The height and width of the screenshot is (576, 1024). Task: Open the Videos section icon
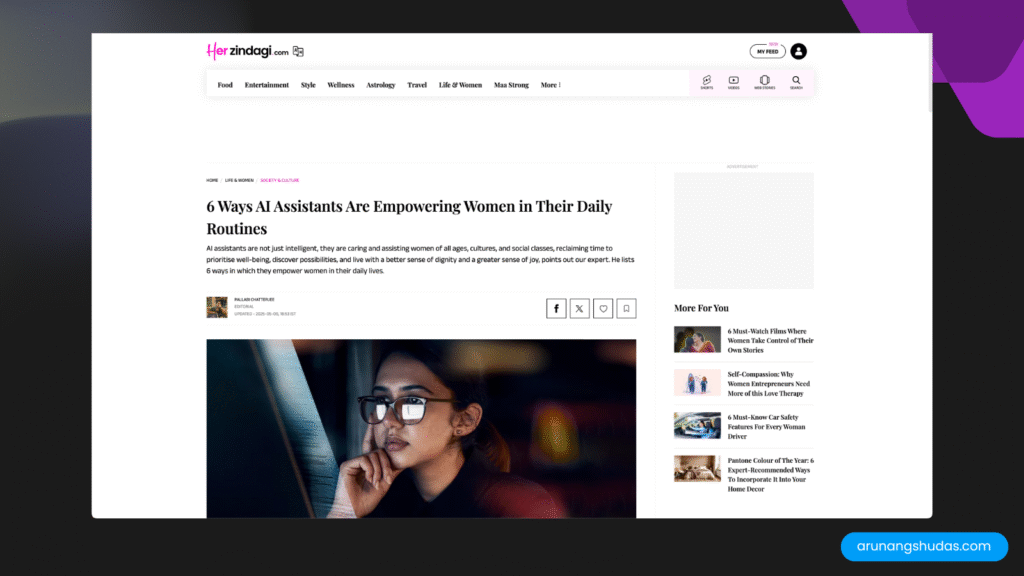point(733,82)
